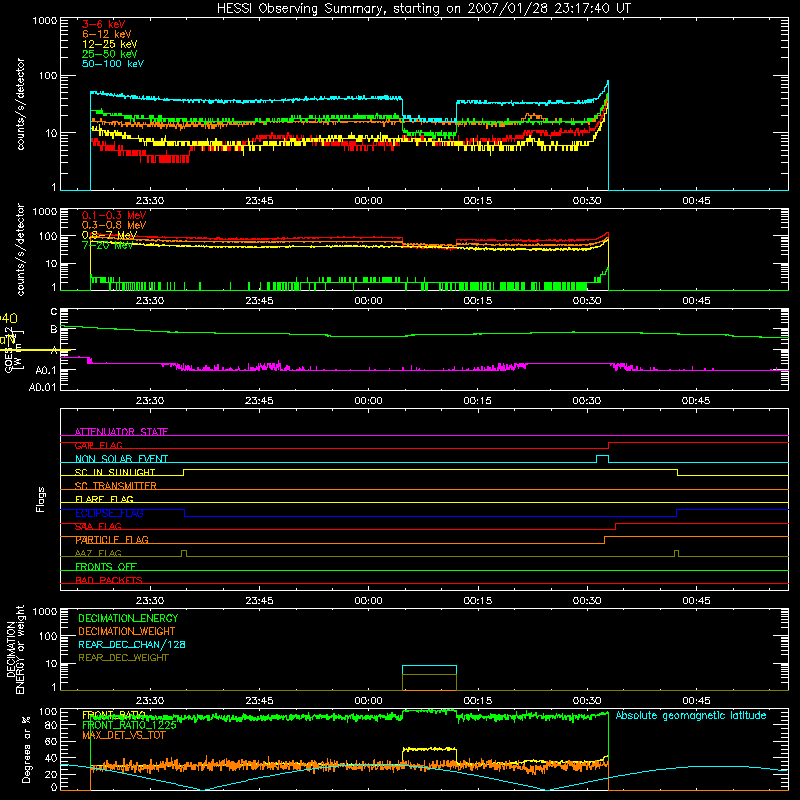Image resolution: width=800 pixels, height=800 pixels.
Task: Click the NON_SOLAR_EVENT flag label
Action: (x=121, y=459)
